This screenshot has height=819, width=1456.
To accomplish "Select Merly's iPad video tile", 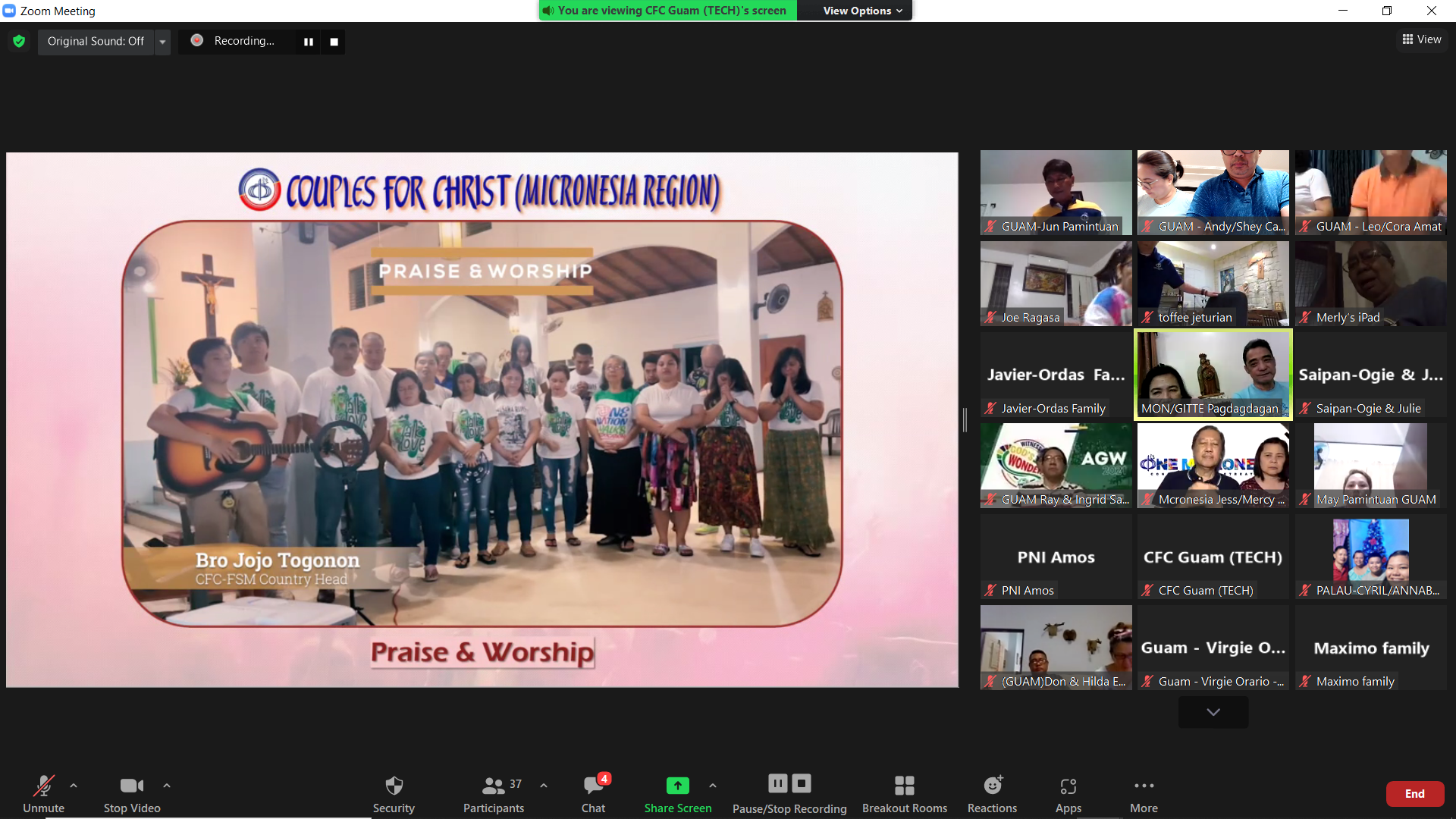I will [1370, 283].
